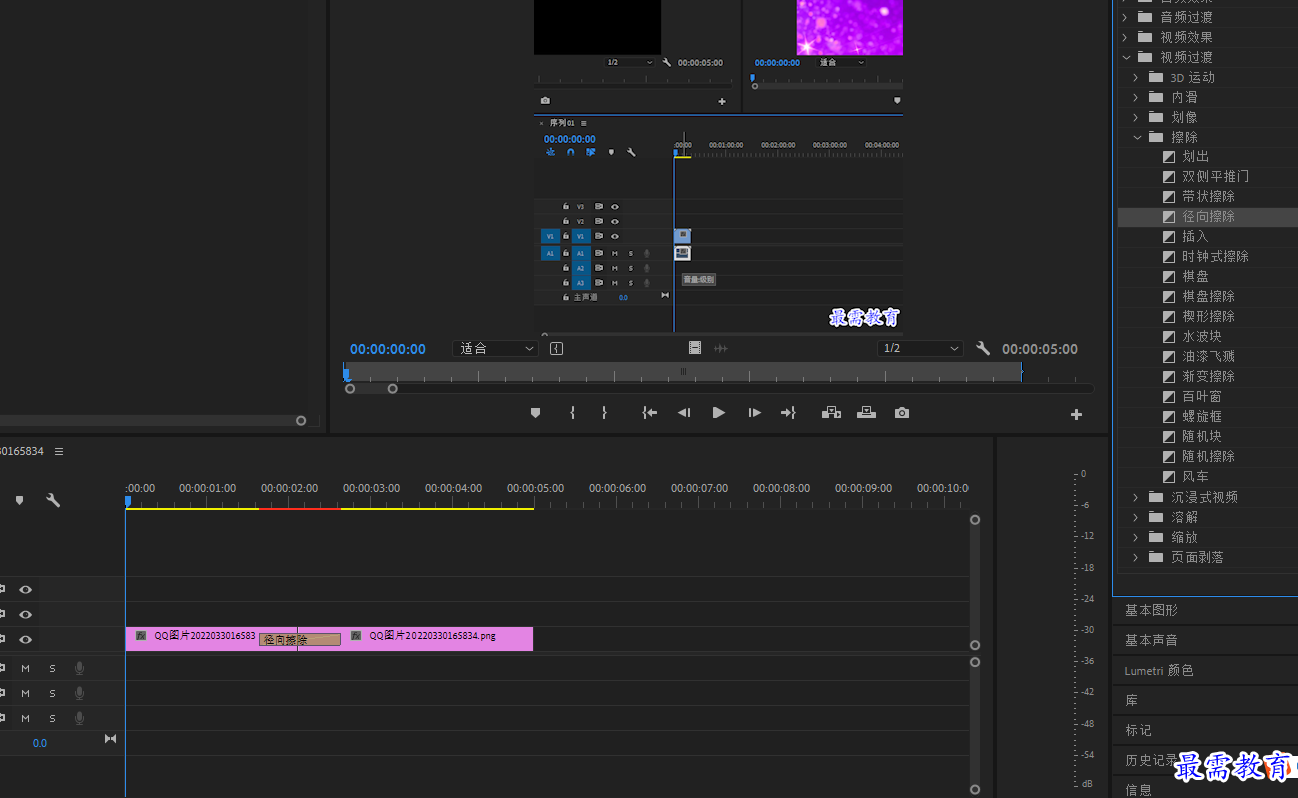The height and width of the screenshot is (798, 1298).
Task: Select the 棋盘擦除 transition
Action: click(1208, 296)
